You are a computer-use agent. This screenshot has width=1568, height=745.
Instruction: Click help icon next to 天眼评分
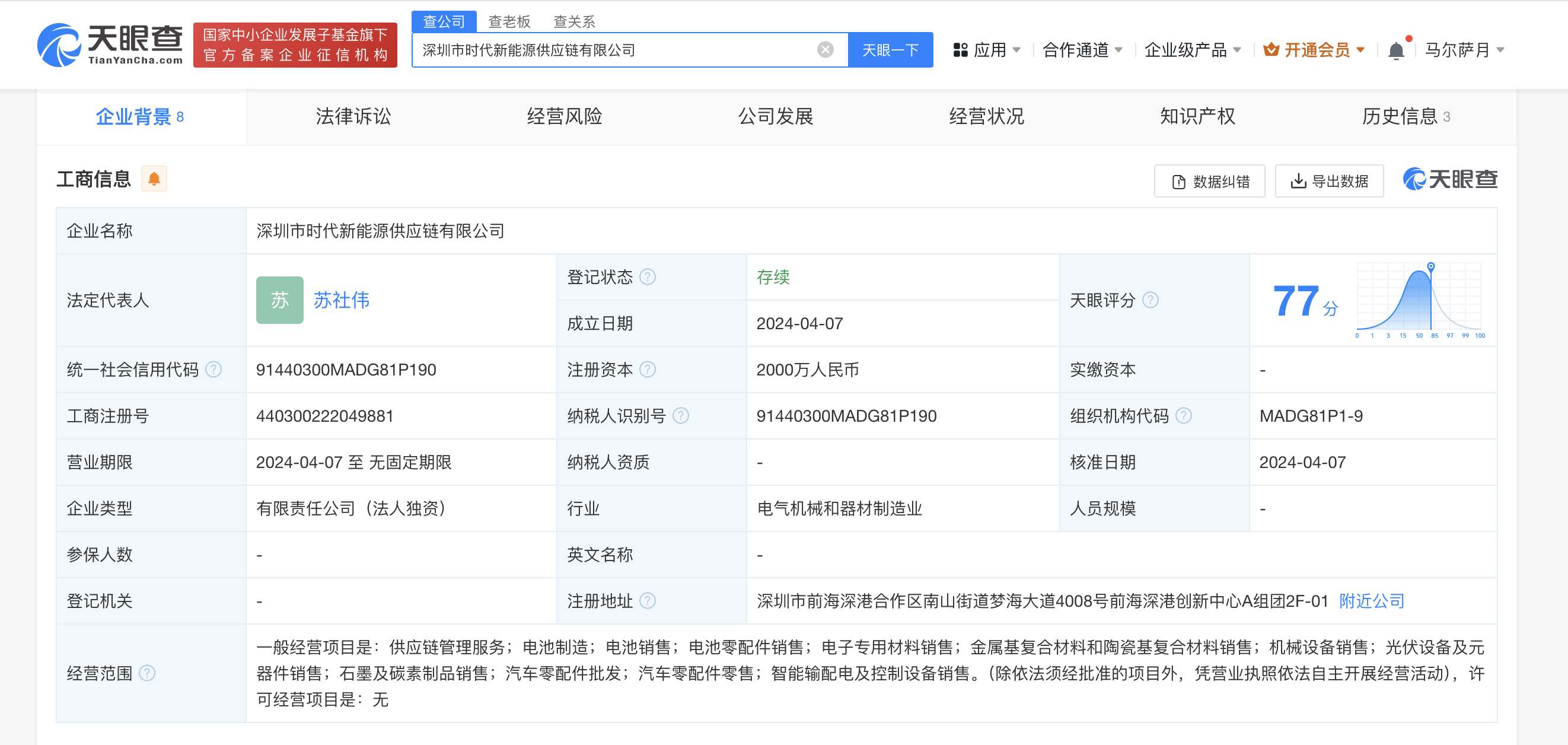point(1150,300)
